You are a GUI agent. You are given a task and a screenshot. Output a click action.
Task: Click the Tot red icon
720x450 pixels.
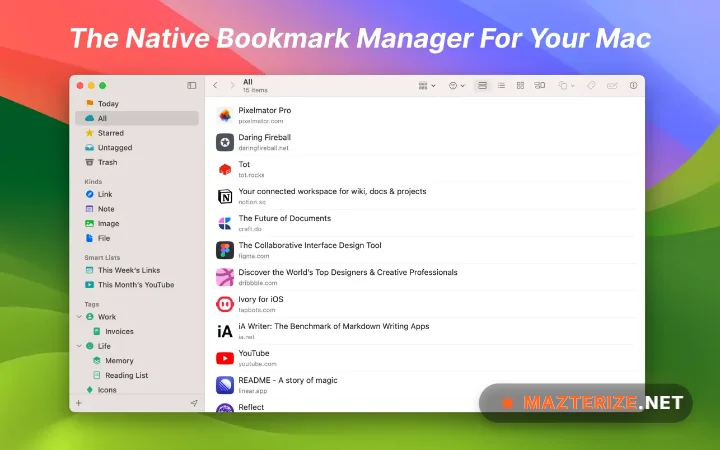(225, 169)
